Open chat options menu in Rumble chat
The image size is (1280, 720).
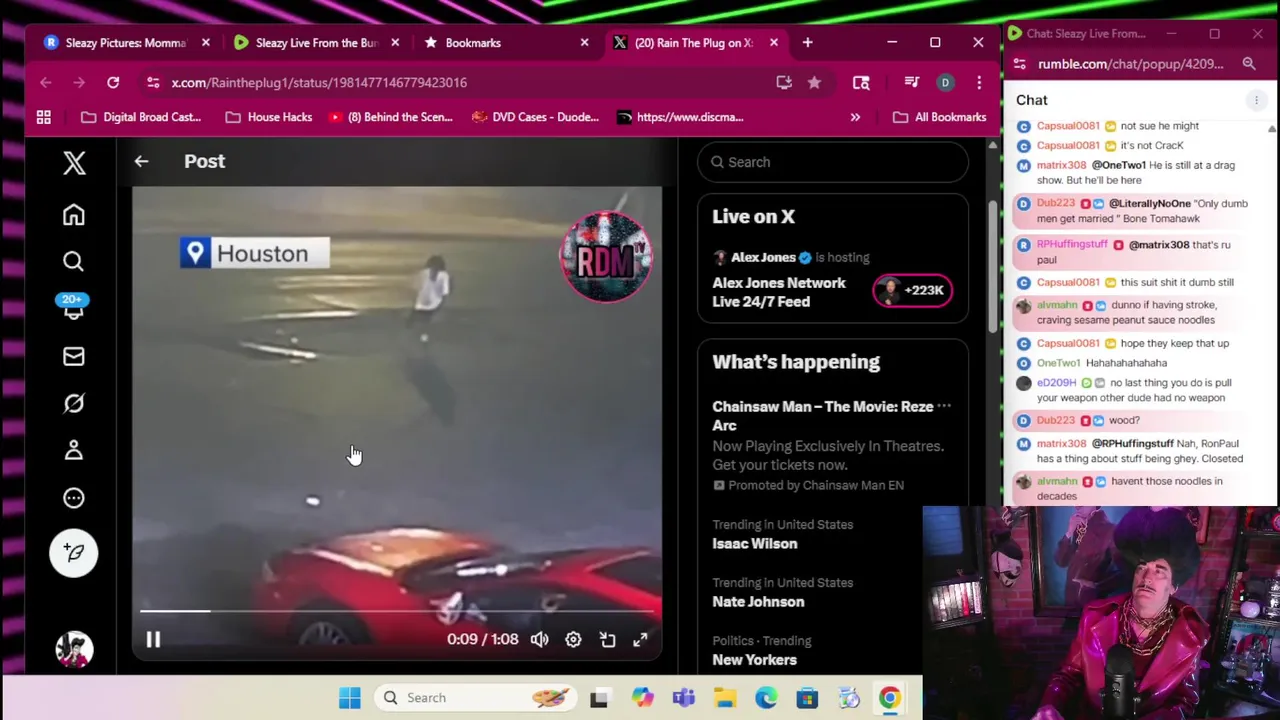(x=1257, y=100)
